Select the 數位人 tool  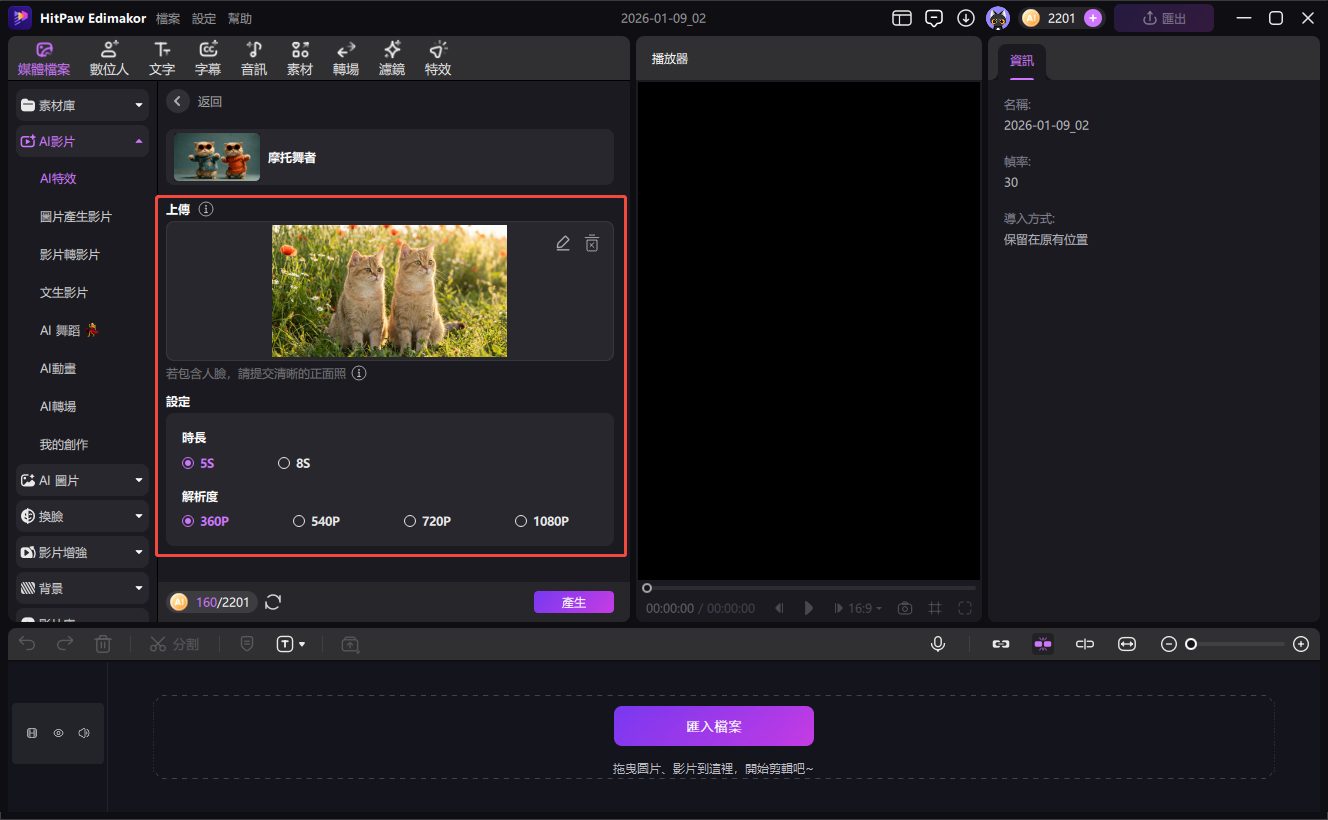pos(108,57)
